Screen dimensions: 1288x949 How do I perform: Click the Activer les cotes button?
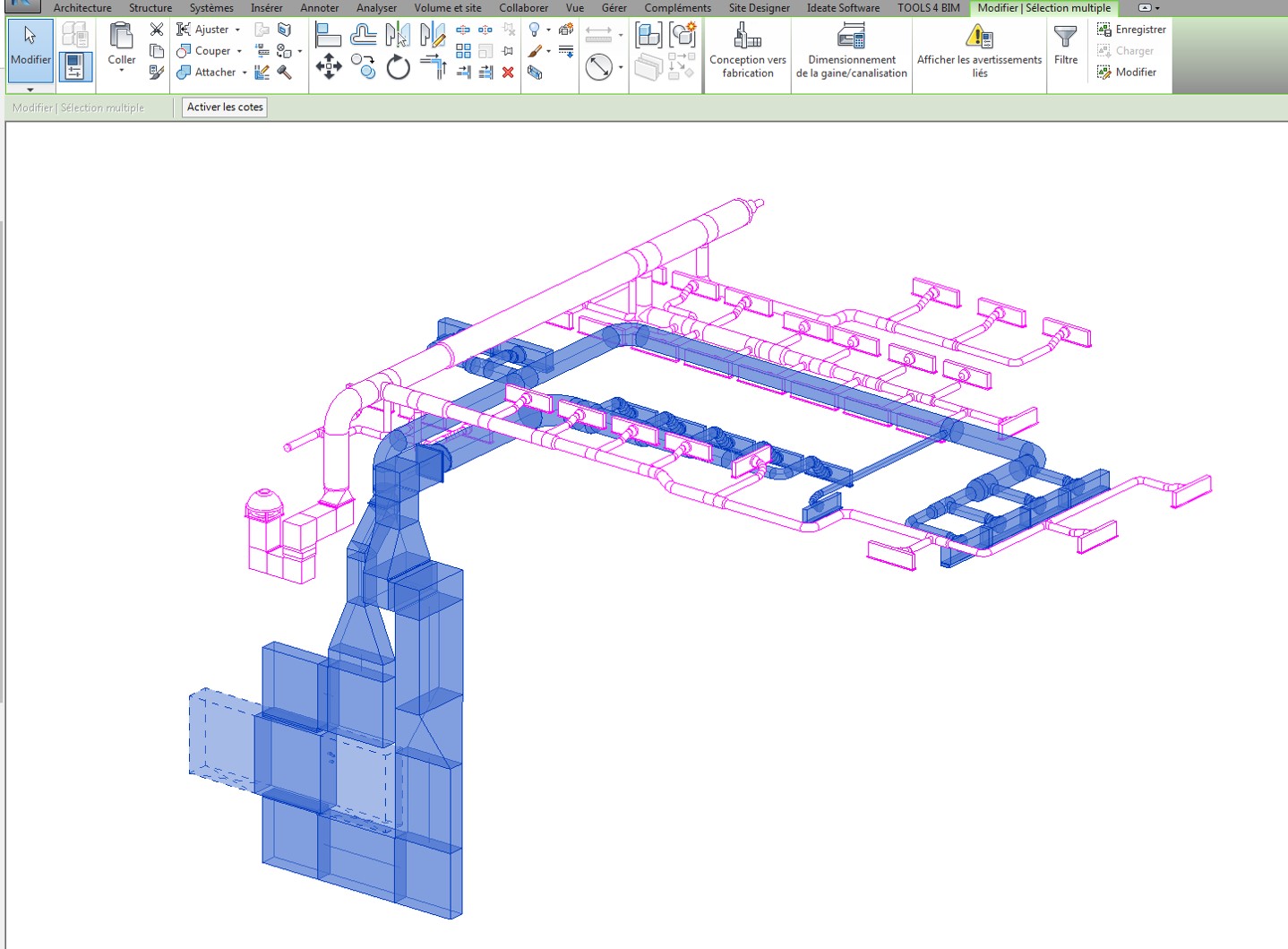coord(225,107)
